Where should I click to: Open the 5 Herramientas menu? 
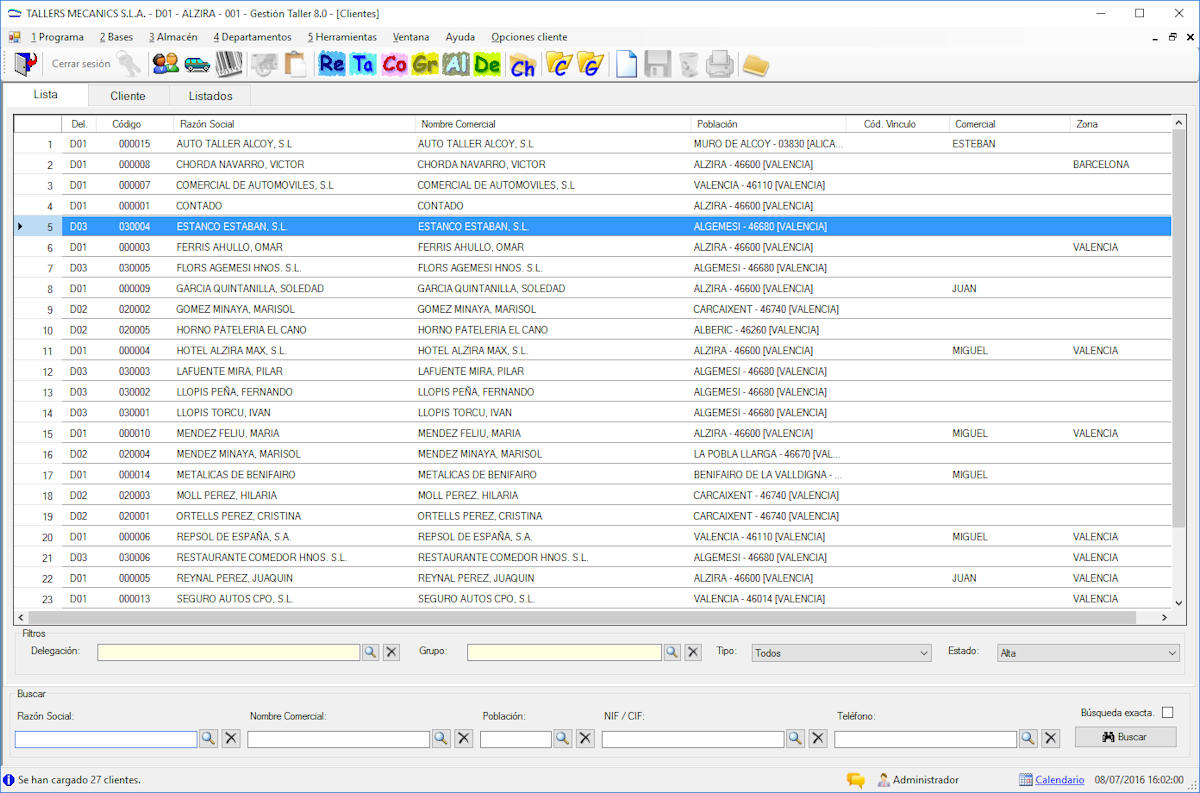click(342, 37)
